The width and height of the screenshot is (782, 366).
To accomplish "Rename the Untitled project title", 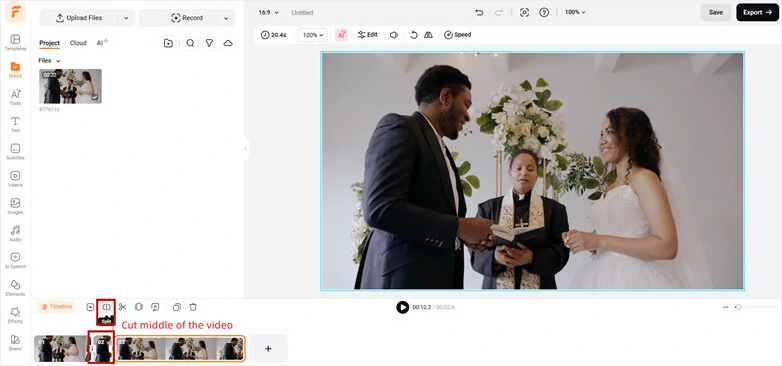I will pyautogui.click(x=302, y=12).
